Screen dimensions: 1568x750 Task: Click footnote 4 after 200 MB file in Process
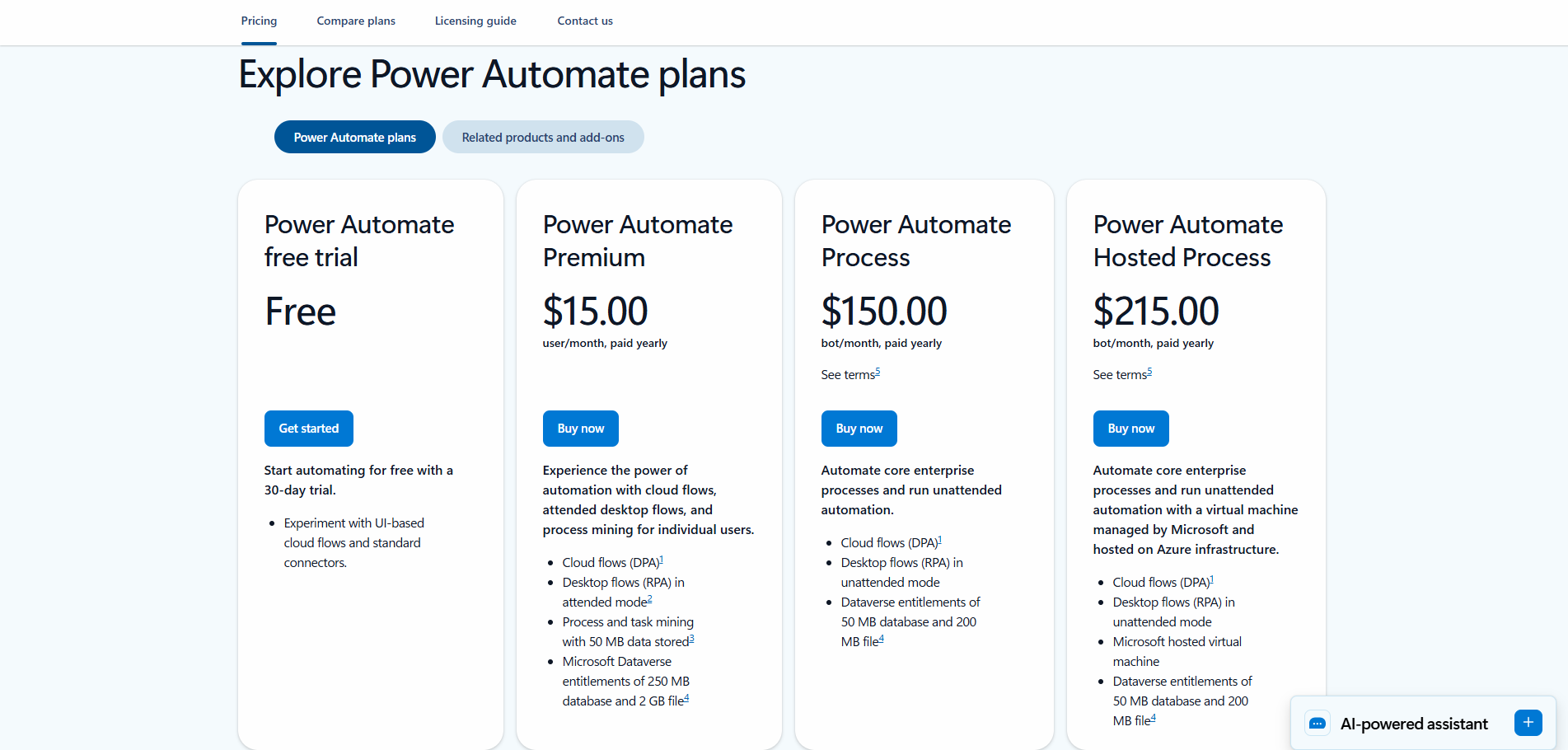881,637
